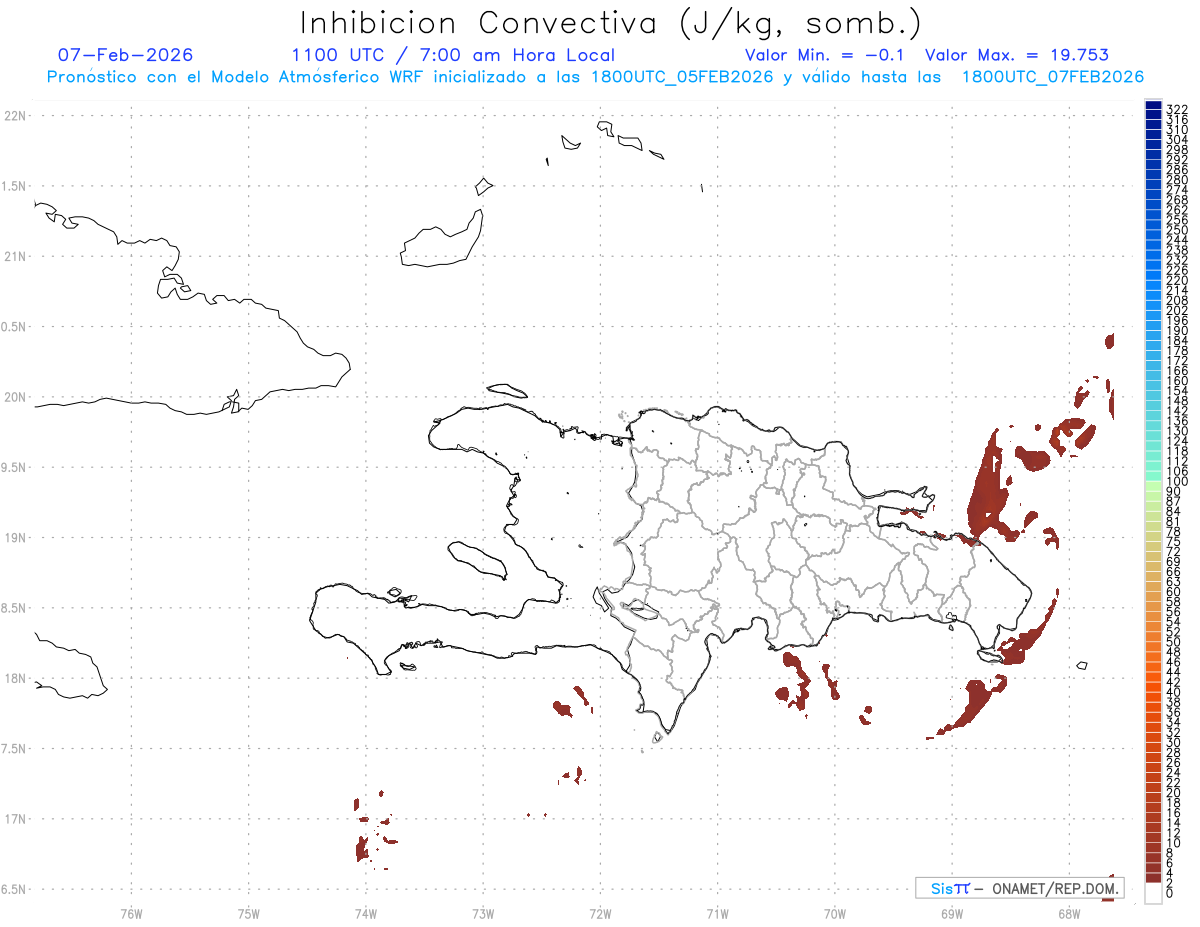Click the color scale value "100"
This screenshot has height=927, width=1200.
(x=1177, y=481)
